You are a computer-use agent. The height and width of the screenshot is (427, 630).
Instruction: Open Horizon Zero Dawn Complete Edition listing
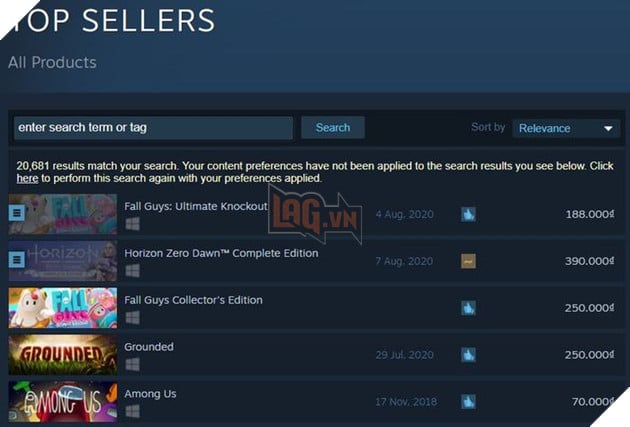coord(221,253)
